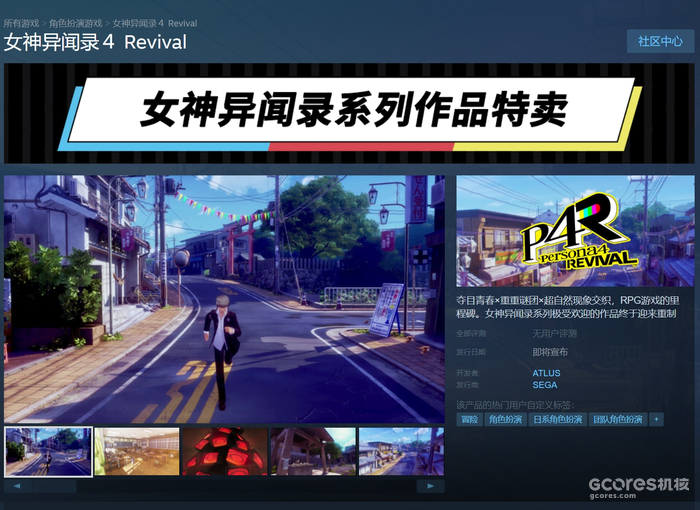This screenshot has width=700, height=510.
Task: Open the 女神异闻录系列作品特卖 sale banner
Action: point(350,113)
